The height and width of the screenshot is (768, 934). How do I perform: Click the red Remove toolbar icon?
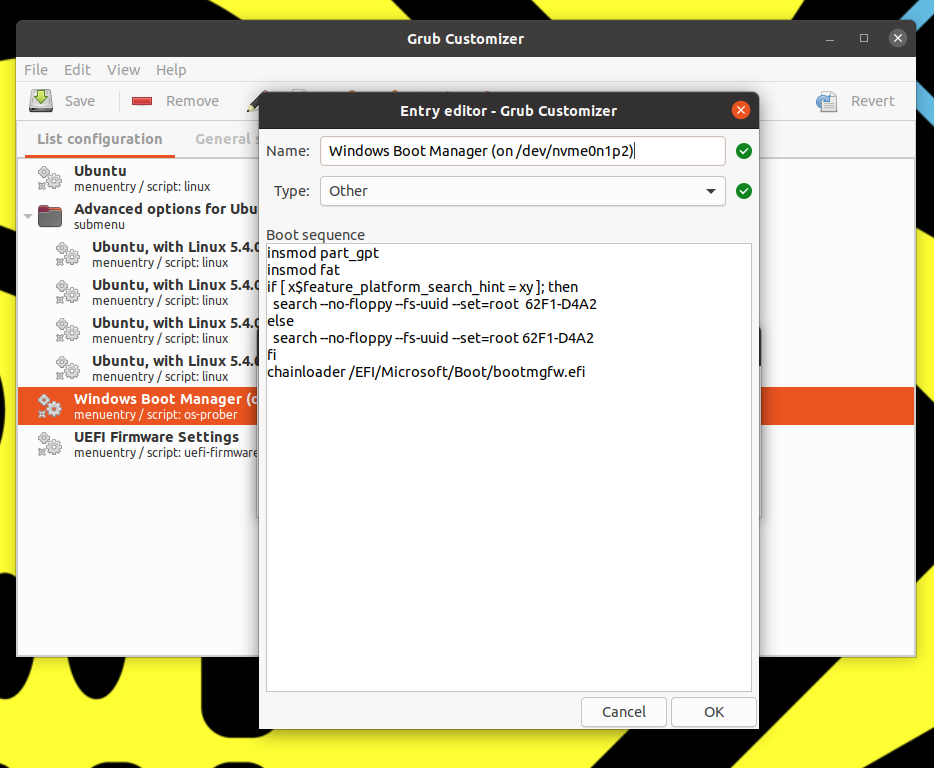click(142, 101)
